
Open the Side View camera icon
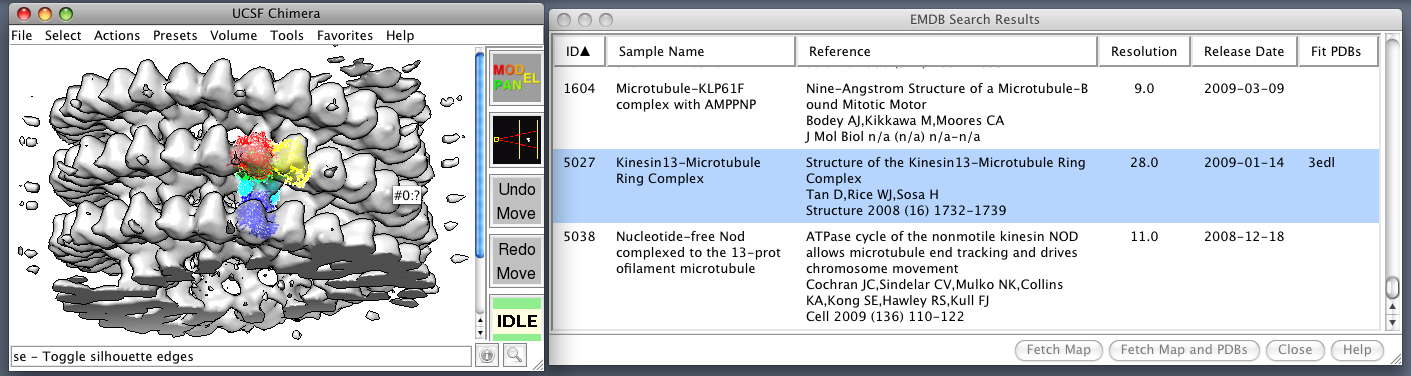[x=516, y=141]
